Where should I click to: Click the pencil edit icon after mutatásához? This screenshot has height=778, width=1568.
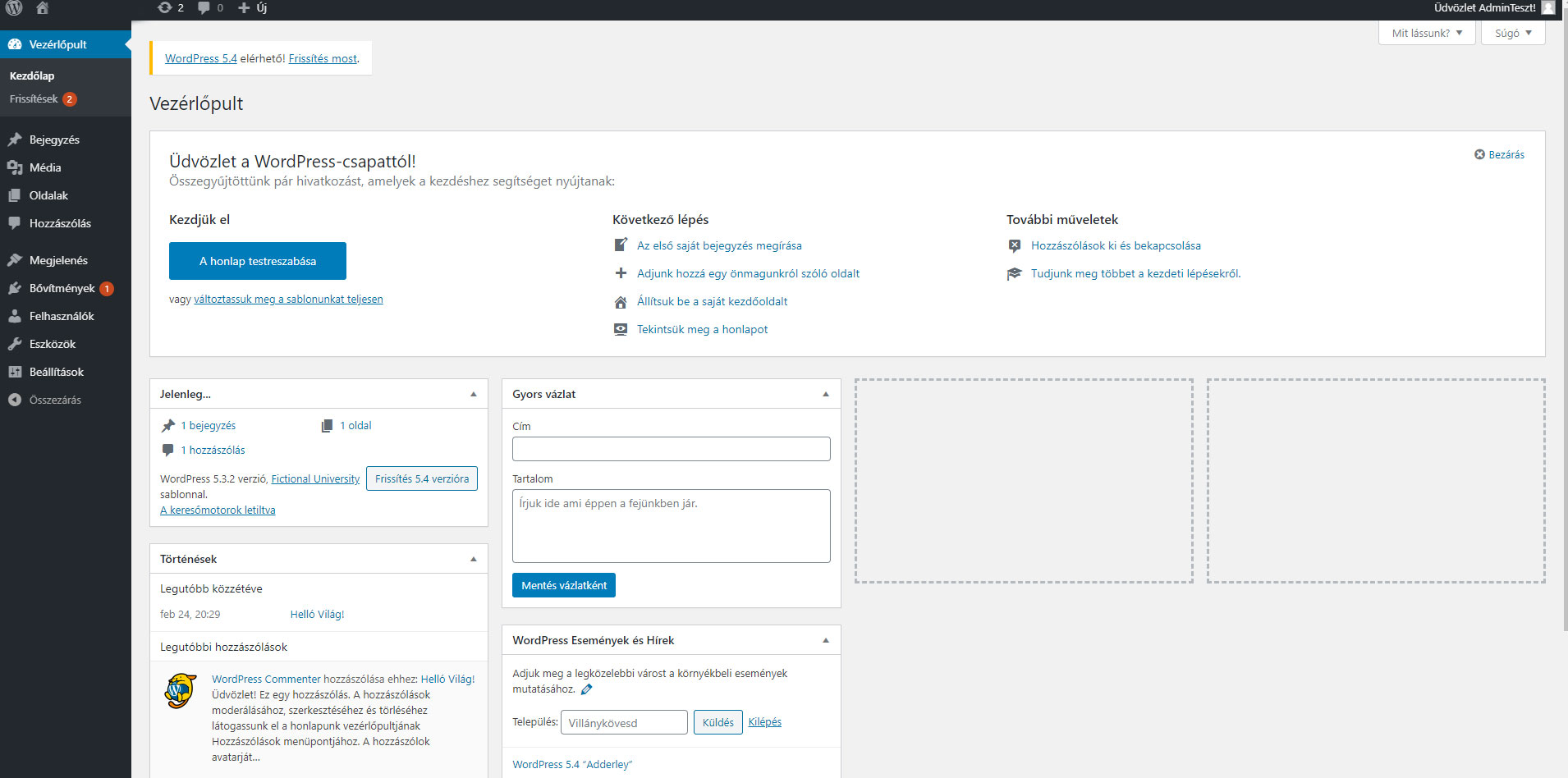(586, 689)
